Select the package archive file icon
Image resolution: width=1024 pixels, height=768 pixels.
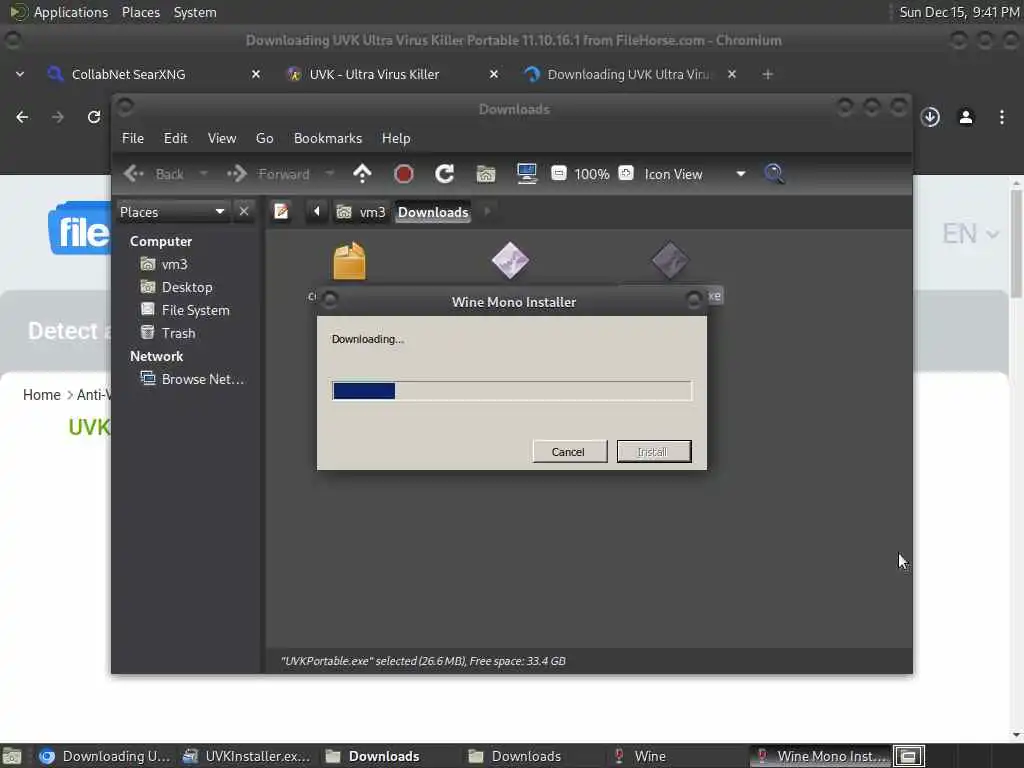click(349, 261)
